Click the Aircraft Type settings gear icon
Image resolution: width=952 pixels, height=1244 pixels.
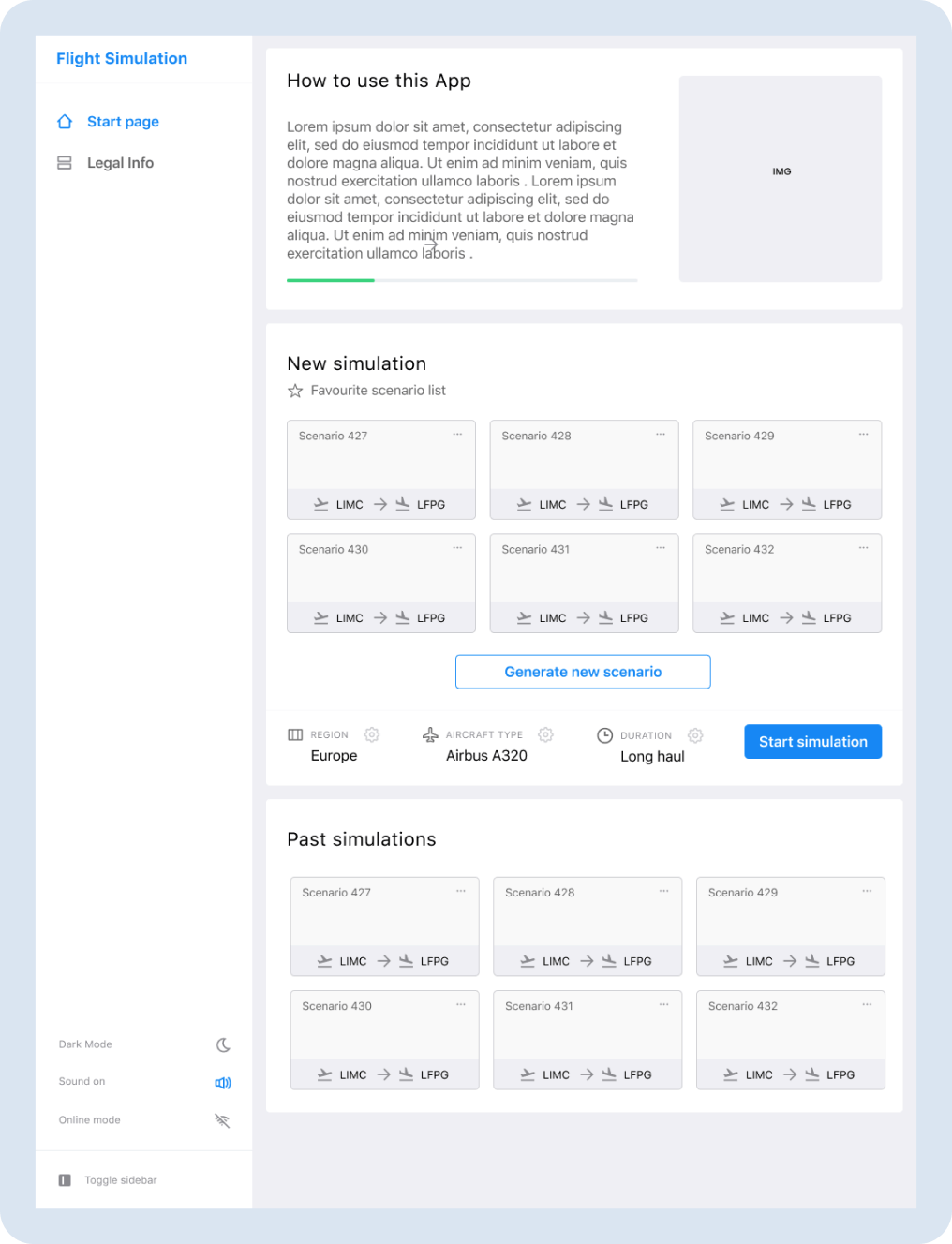(546, 734)
